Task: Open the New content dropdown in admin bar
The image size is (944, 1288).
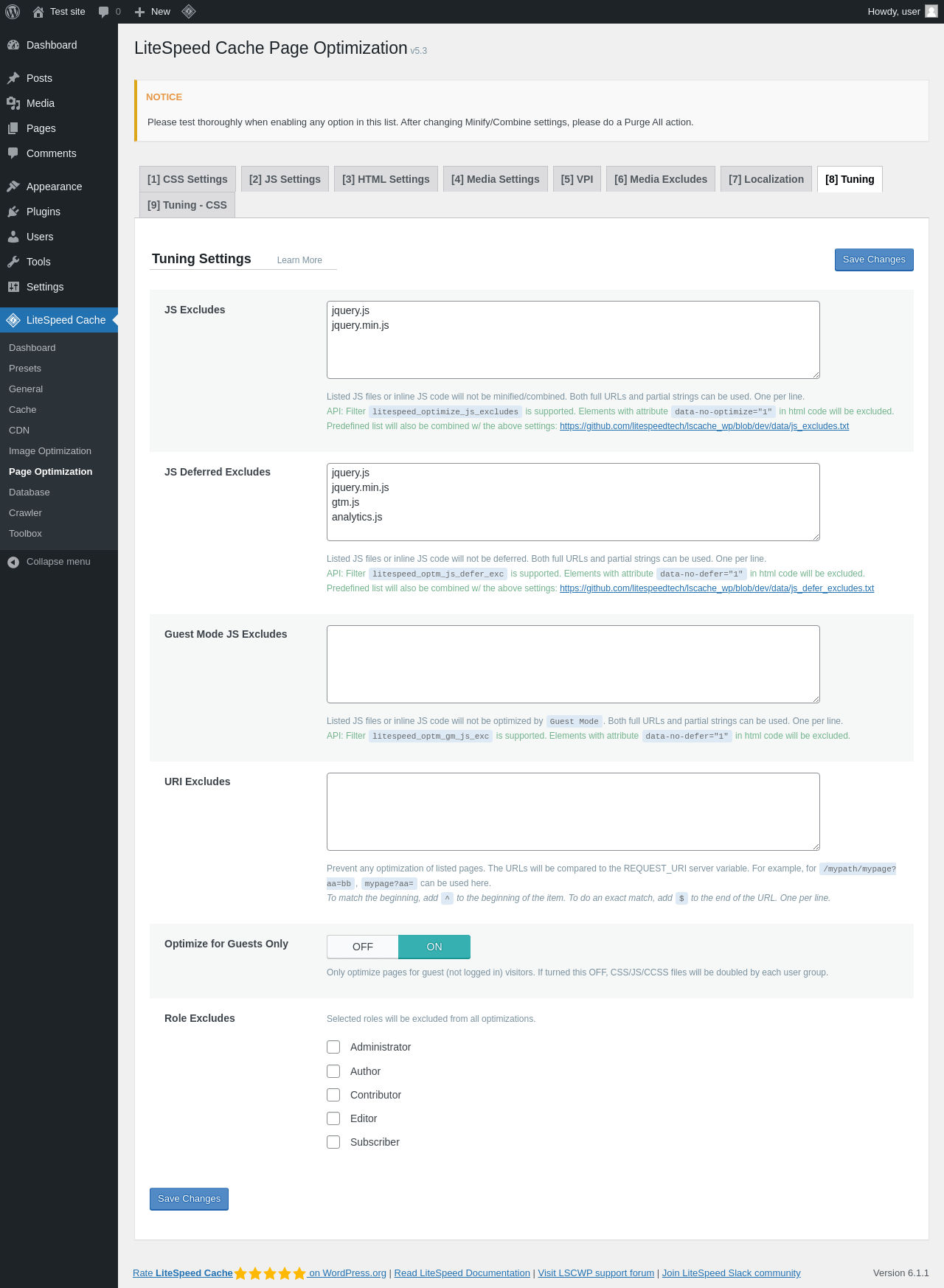Action: 153,12
